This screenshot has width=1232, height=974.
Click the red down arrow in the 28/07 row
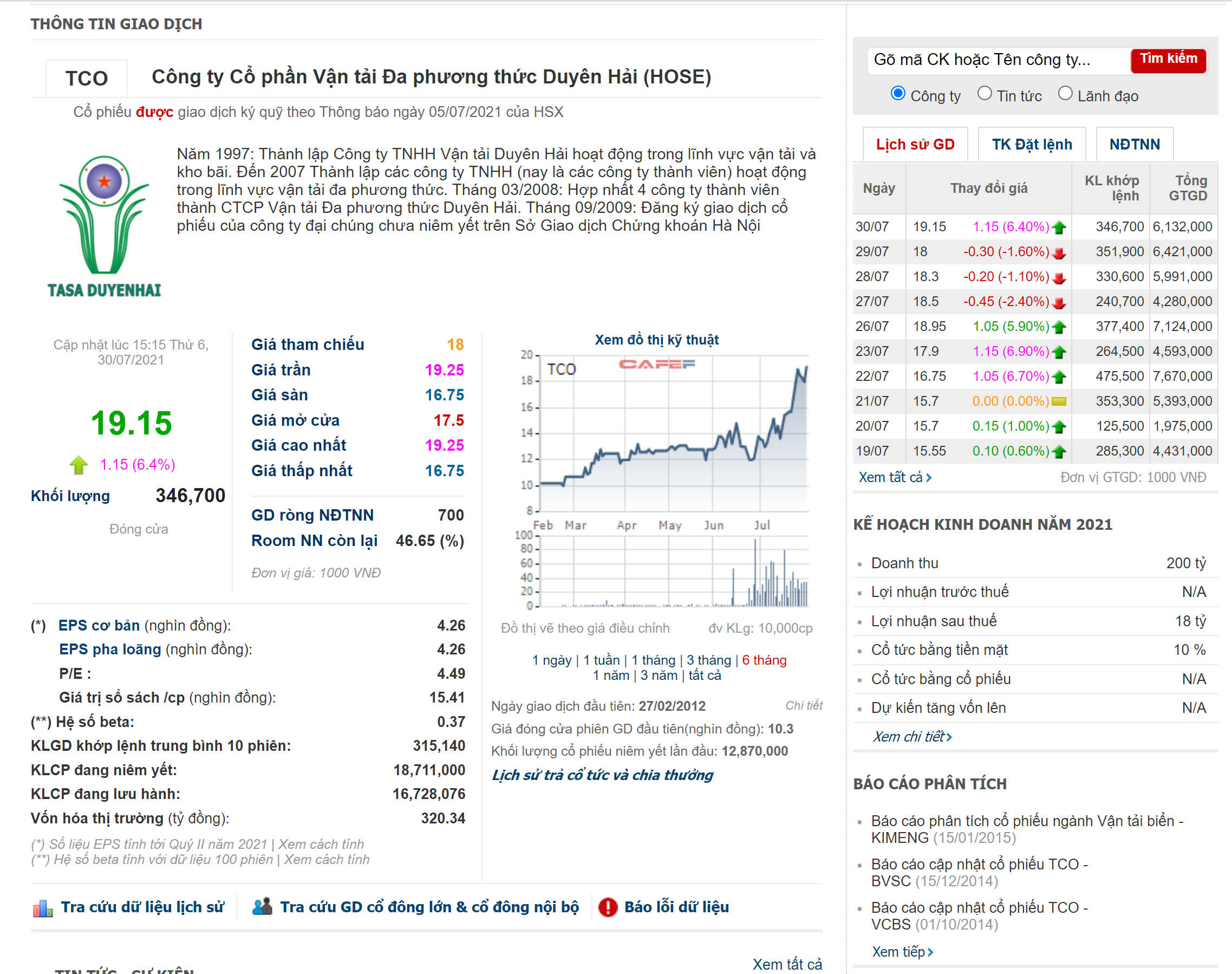coord(1059,278)
